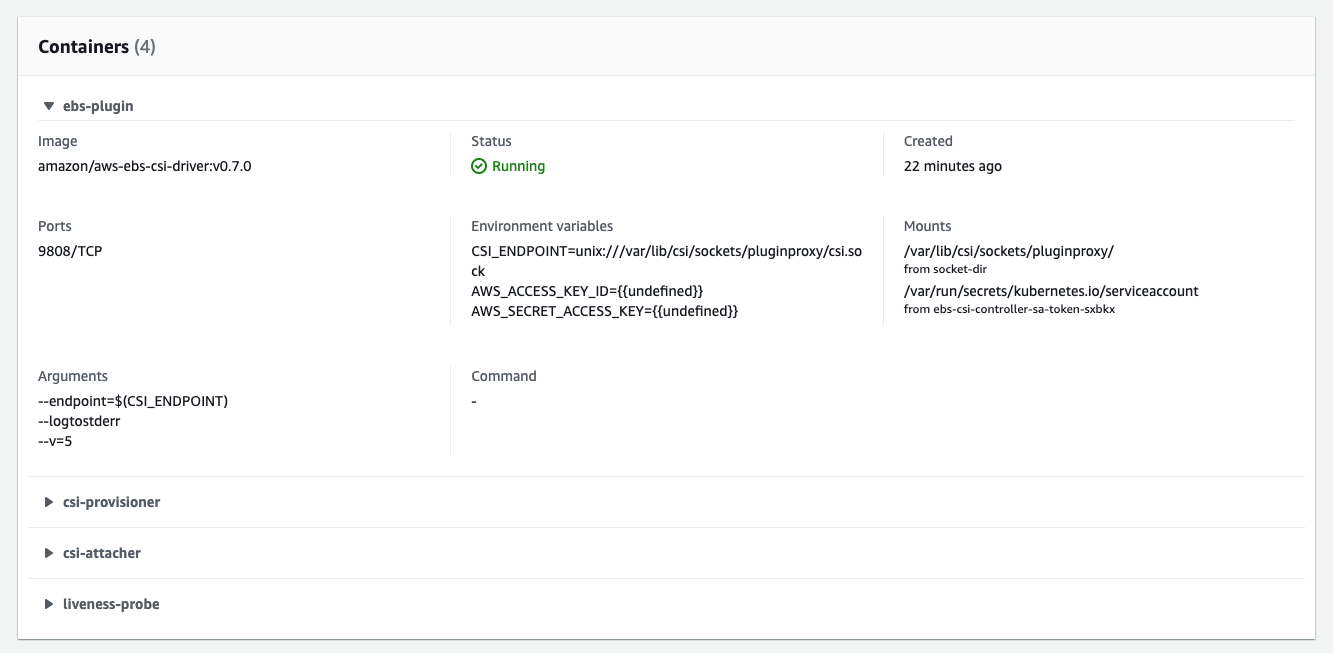Expand the liveness-probe disclosure triangle
This screenshot has width=1333, height=653.
pyautogui.click(x=48, y=604)
